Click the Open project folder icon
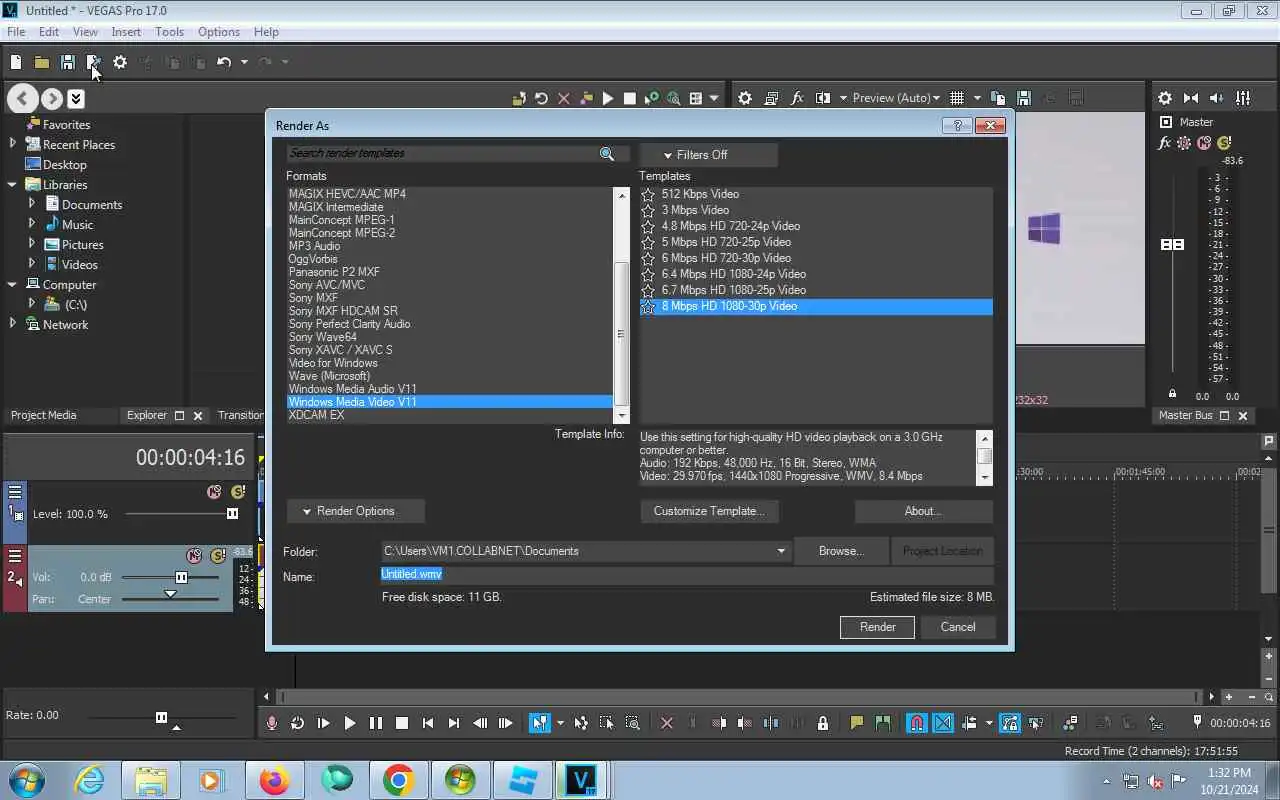Image resolution: width=1280 pixels, height=800 pixels. (x=42, y=62)
